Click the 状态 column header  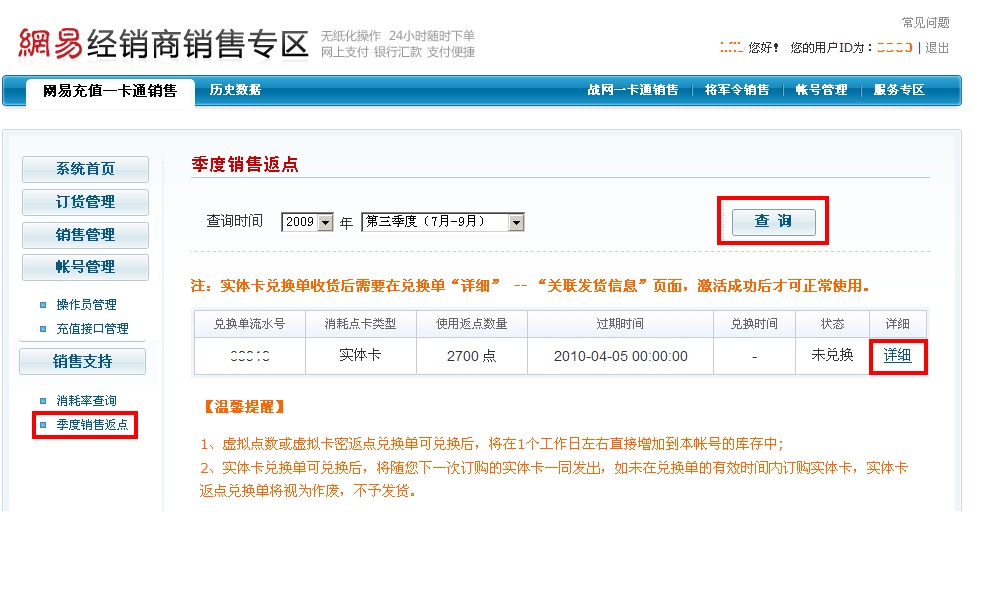(832, 324)
